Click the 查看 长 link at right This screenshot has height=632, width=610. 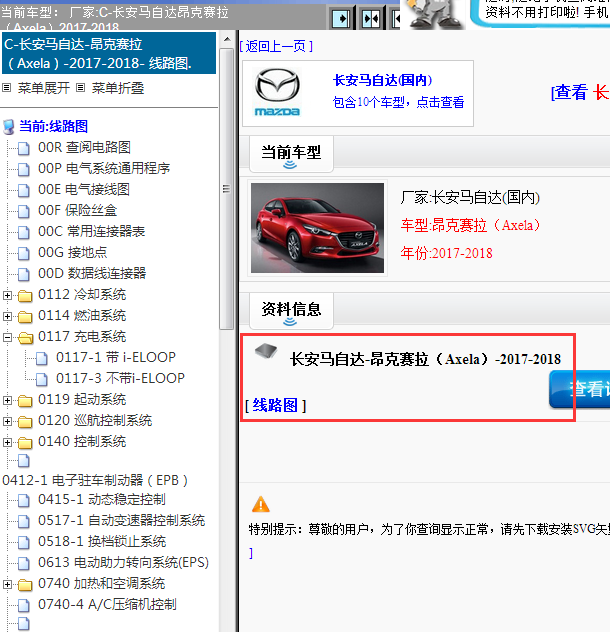[580, 92]
